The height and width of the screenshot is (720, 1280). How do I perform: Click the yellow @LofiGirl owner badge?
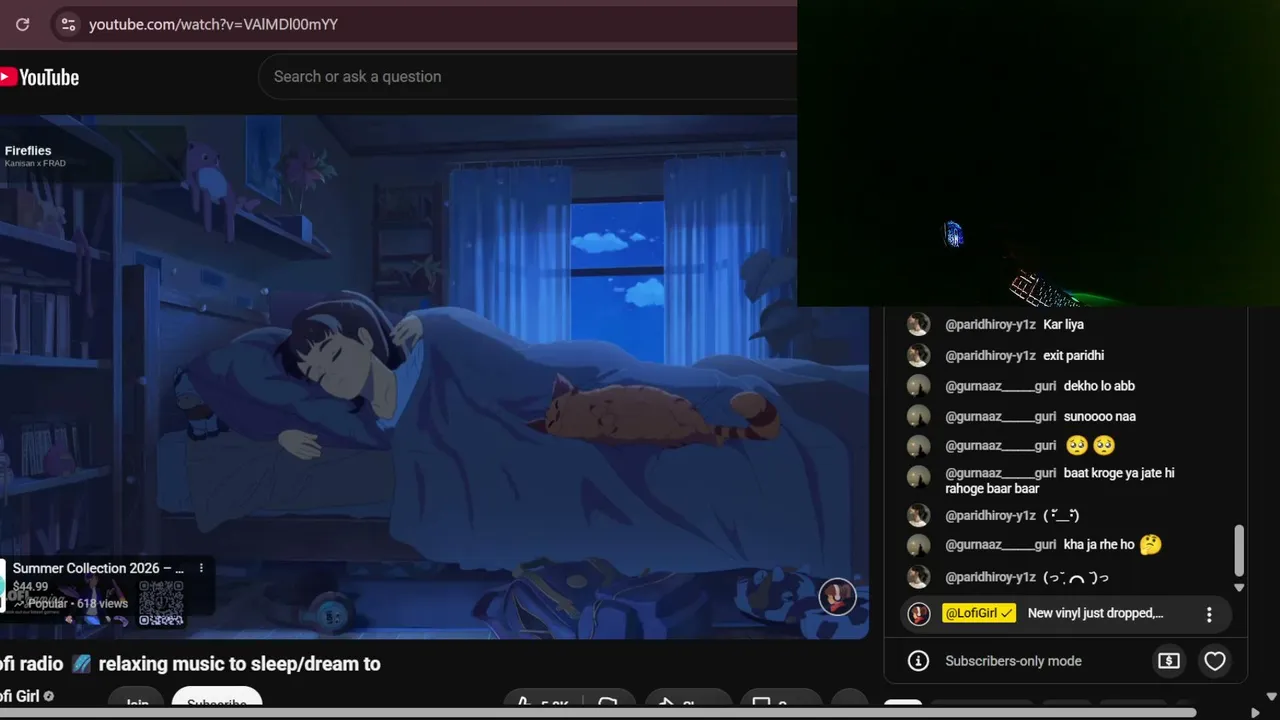(x=979, y=613)
